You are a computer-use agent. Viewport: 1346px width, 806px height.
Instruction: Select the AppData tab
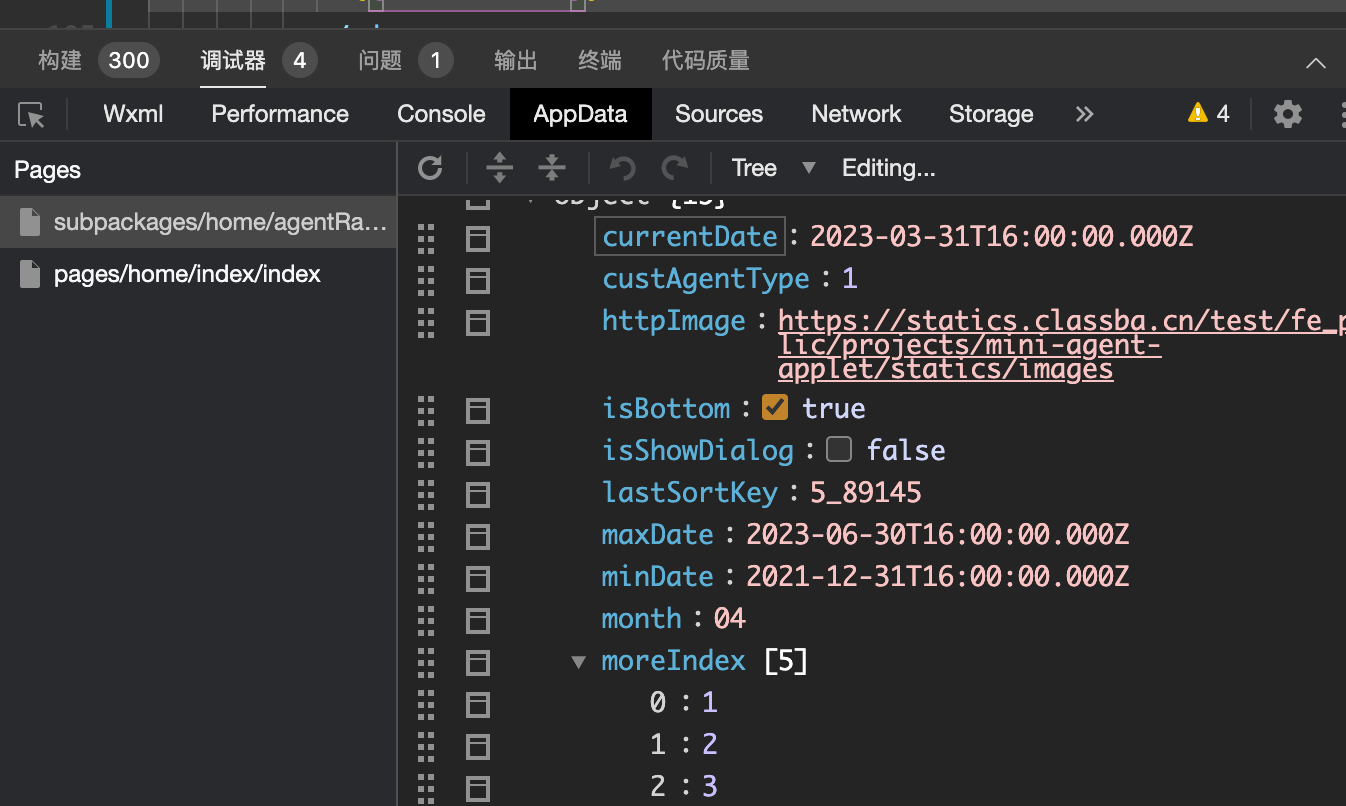(580, 114)
